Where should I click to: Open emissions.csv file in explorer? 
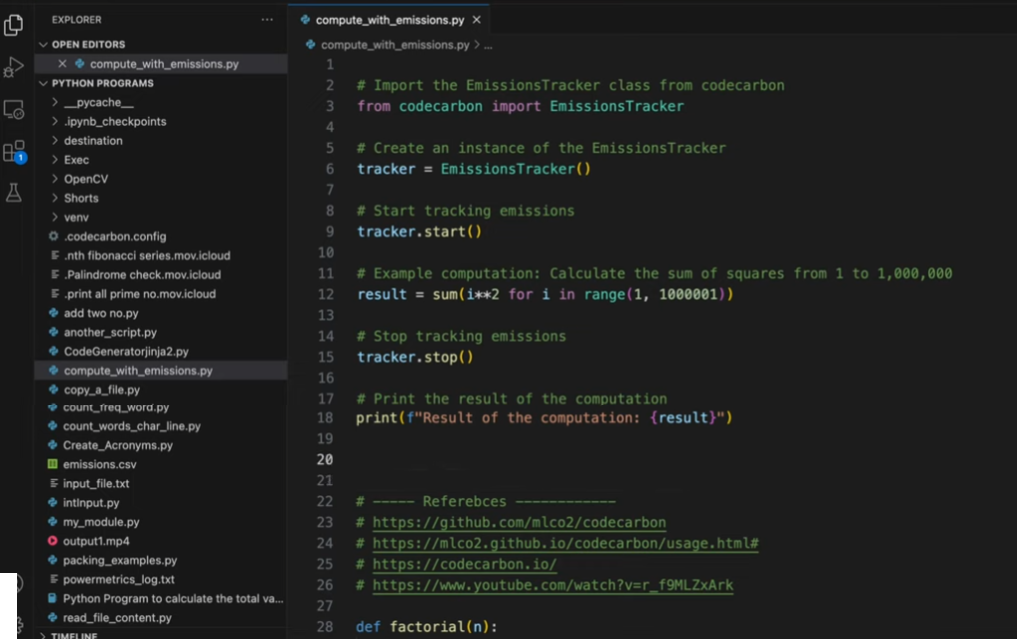(99, 465)
